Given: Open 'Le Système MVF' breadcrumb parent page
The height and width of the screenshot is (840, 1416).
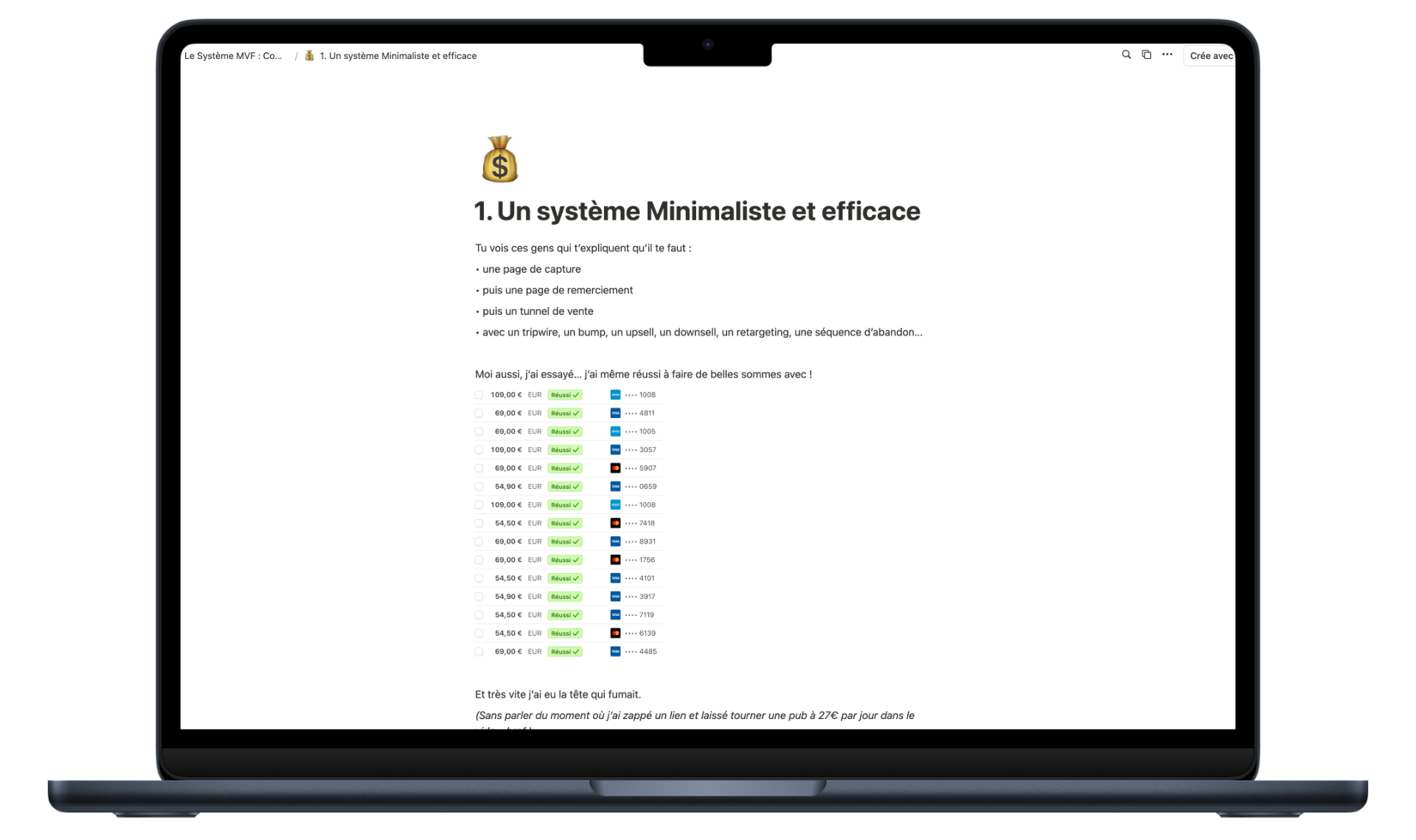Looking at the screenshot, I should click(233, 56).
